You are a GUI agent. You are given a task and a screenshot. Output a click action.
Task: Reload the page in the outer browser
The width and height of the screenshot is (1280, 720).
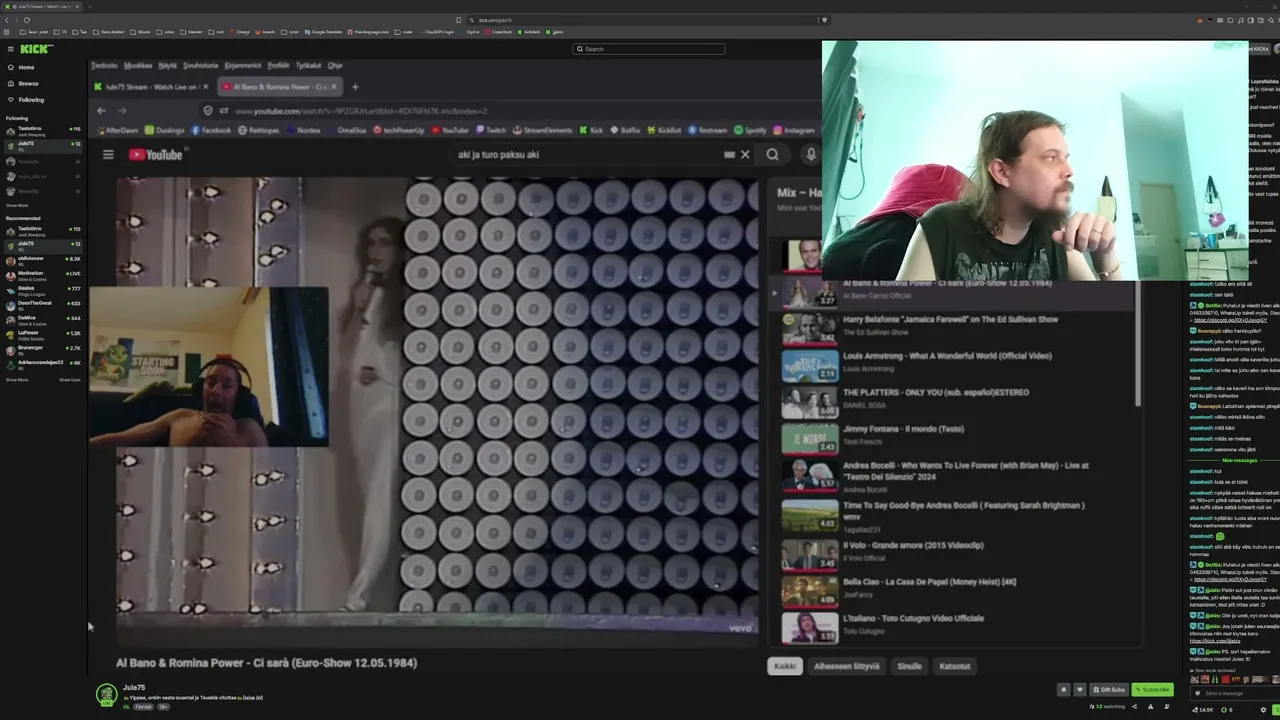coord(26,20)
